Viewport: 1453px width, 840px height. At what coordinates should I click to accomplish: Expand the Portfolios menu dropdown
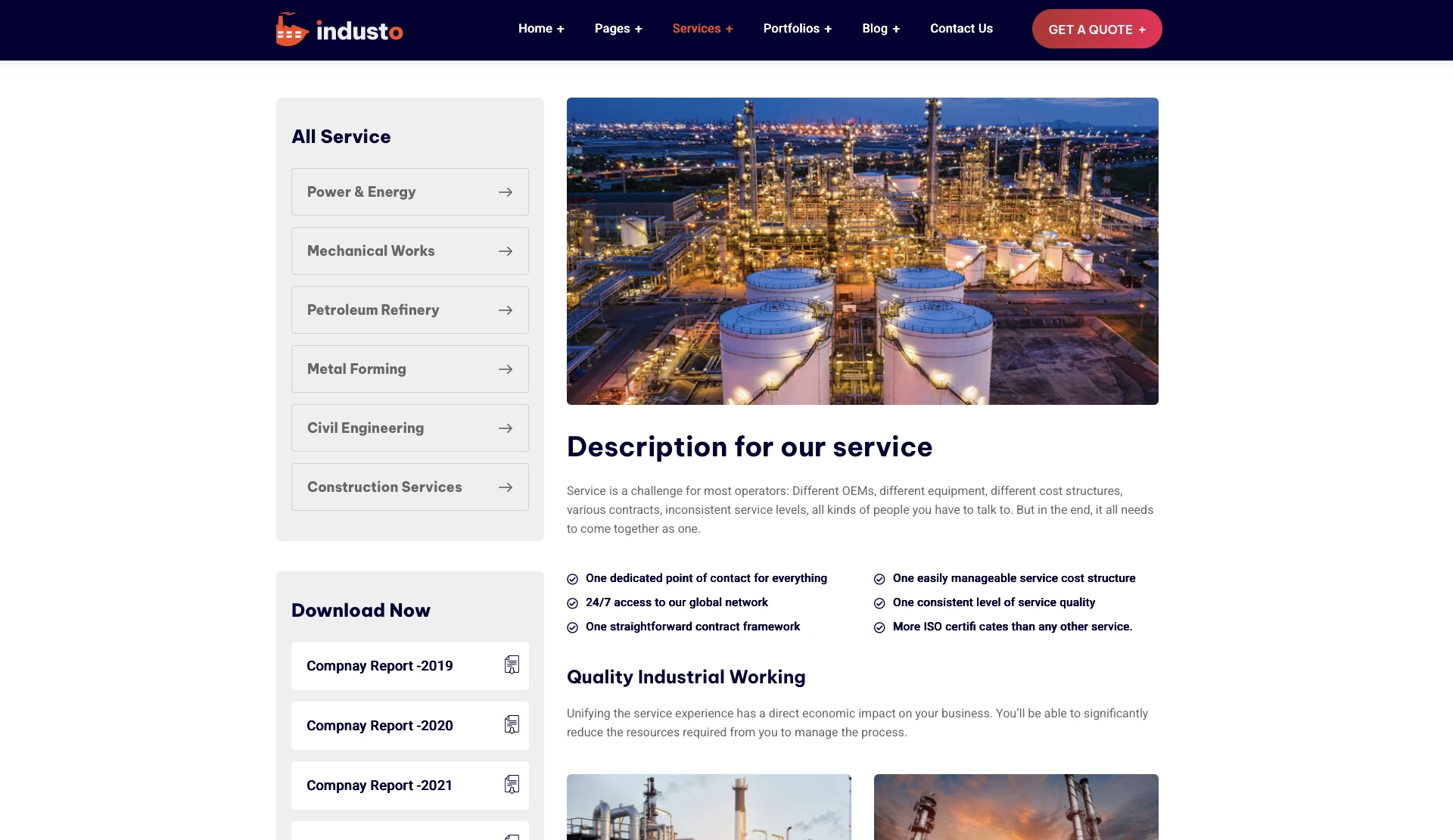click(x=797, y=29)
